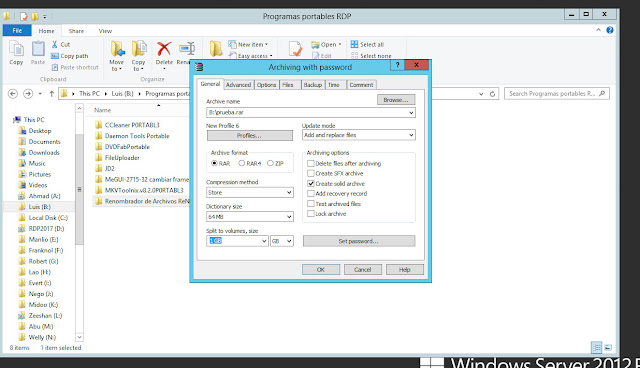Expand the Open button dropdown in ribbon
Image resolution: width=640 pixels, height=368 pixels.
coord(339,44)
